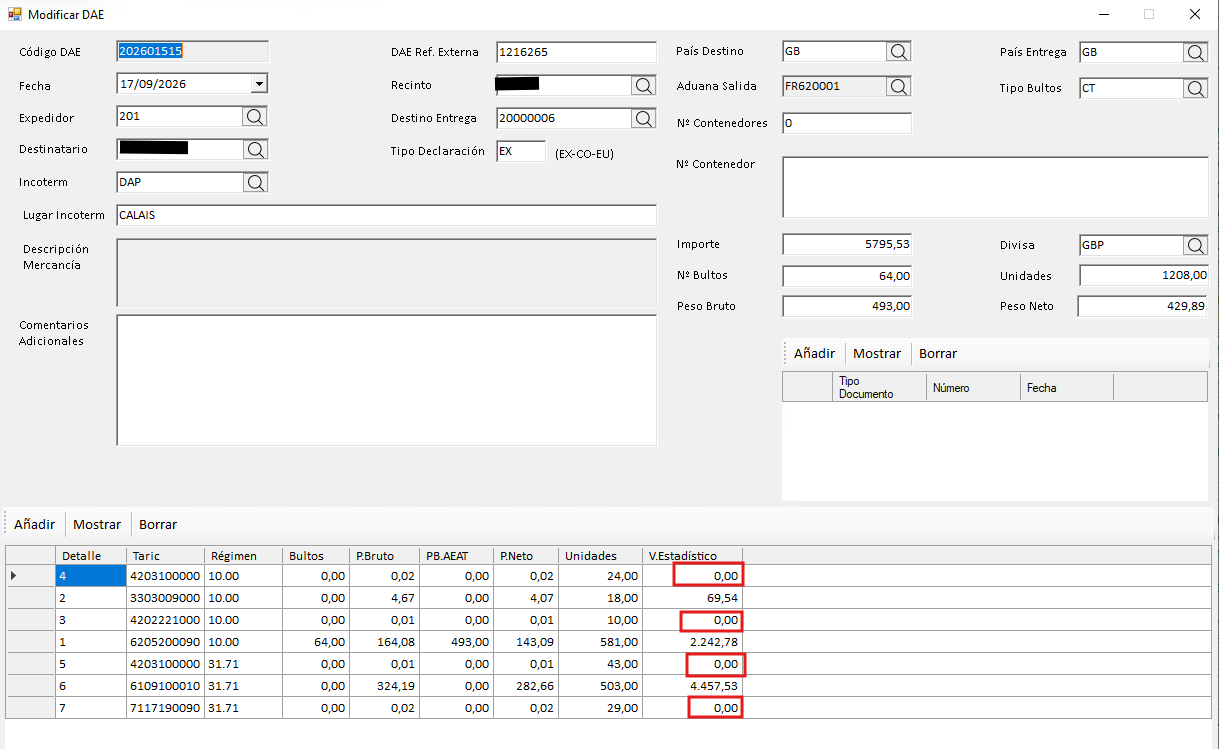Click the V.Estadístico column header
1219x749 pixels.
coord(695,556)
